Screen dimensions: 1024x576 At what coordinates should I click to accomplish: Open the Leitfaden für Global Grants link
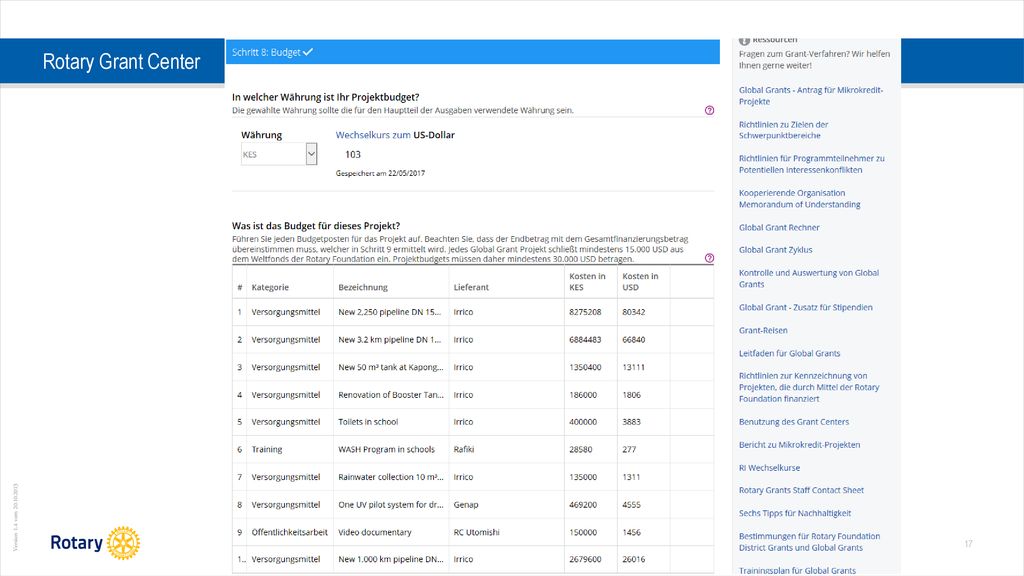click(790, 353)
